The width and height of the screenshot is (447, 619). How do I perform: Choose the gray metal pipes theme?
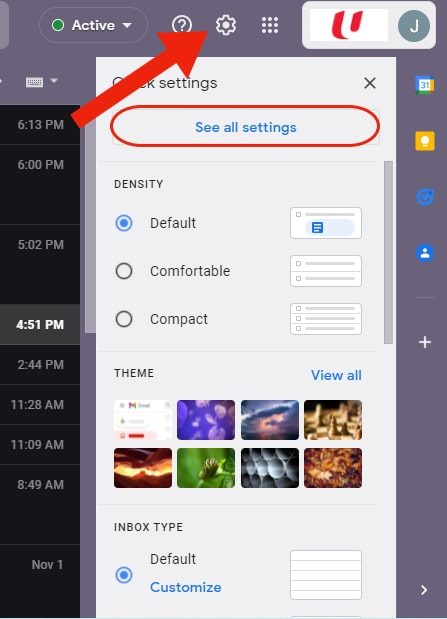tap(270, 468)
